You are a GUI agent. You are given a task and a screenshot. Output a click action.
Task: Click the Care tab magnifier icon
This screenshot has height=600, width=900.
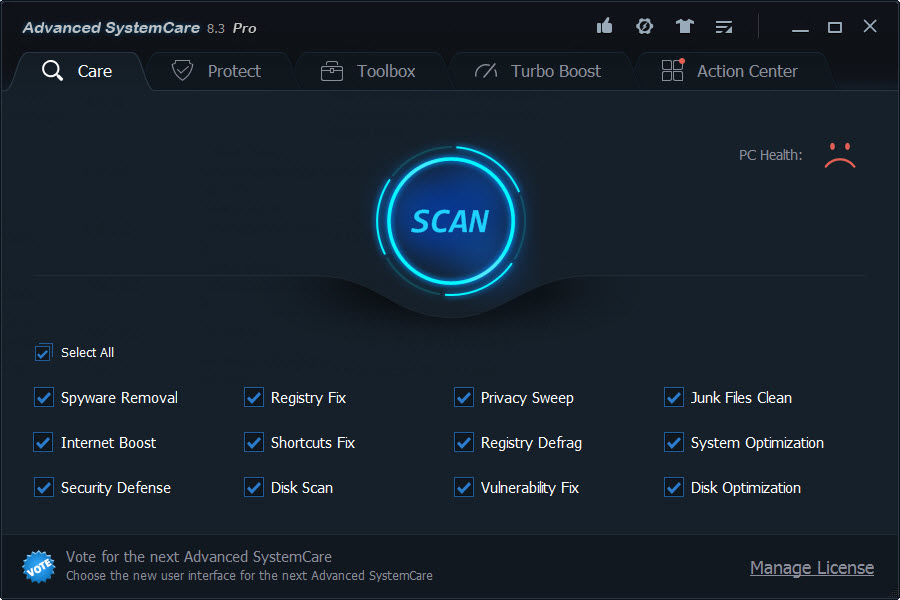(x=52, y=71)
